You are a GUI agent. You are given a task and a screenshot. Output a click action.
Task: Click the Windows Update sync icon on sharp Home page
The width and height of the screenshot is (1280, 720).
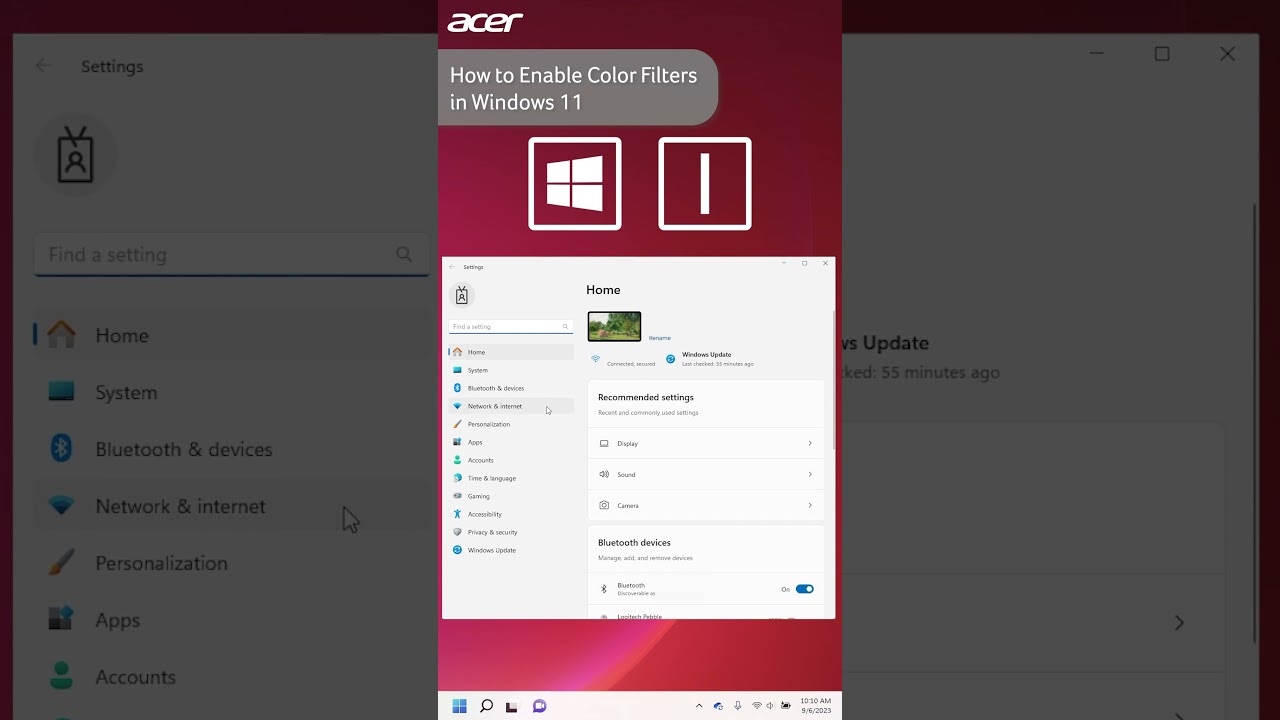coord(671,359)
